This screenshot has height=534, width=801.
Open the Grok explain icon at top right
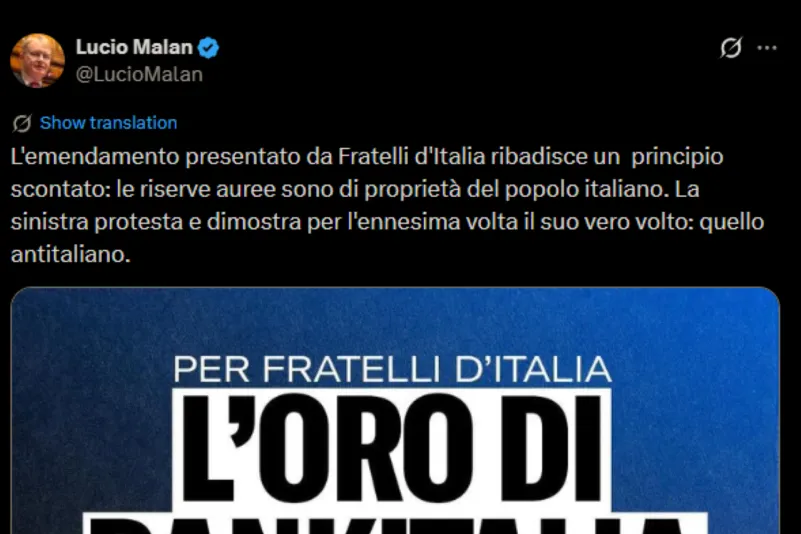coord(731,48)
